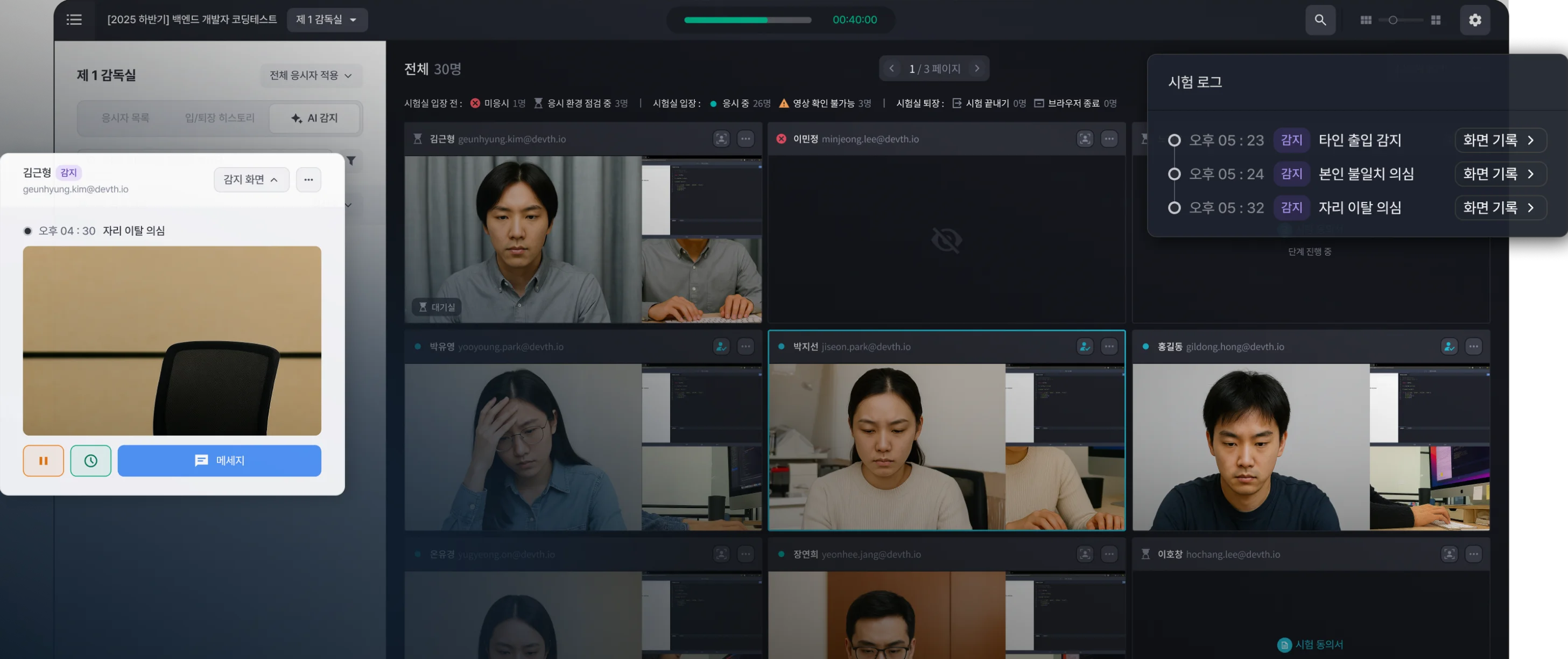Switch to 응시자 목록 tab
The width and height of the screenshot is (1568, 659).
[125, 118]
